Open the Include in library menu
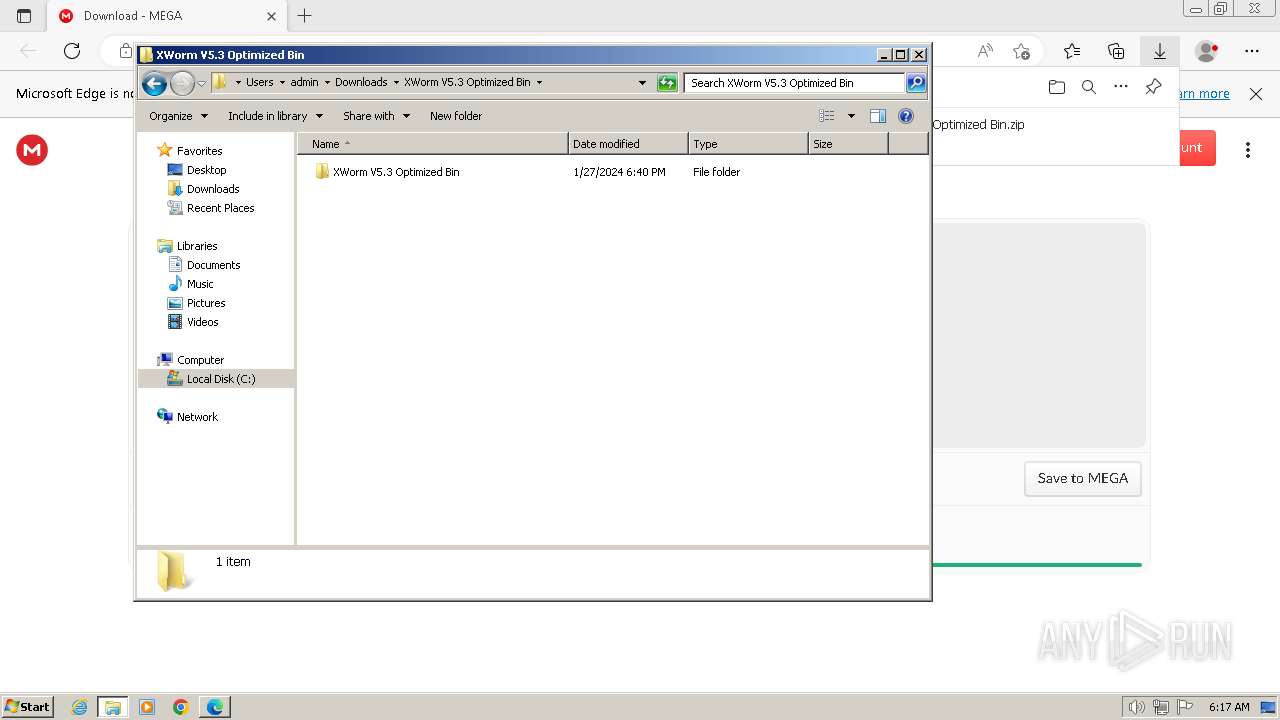 tap(275, 116)
